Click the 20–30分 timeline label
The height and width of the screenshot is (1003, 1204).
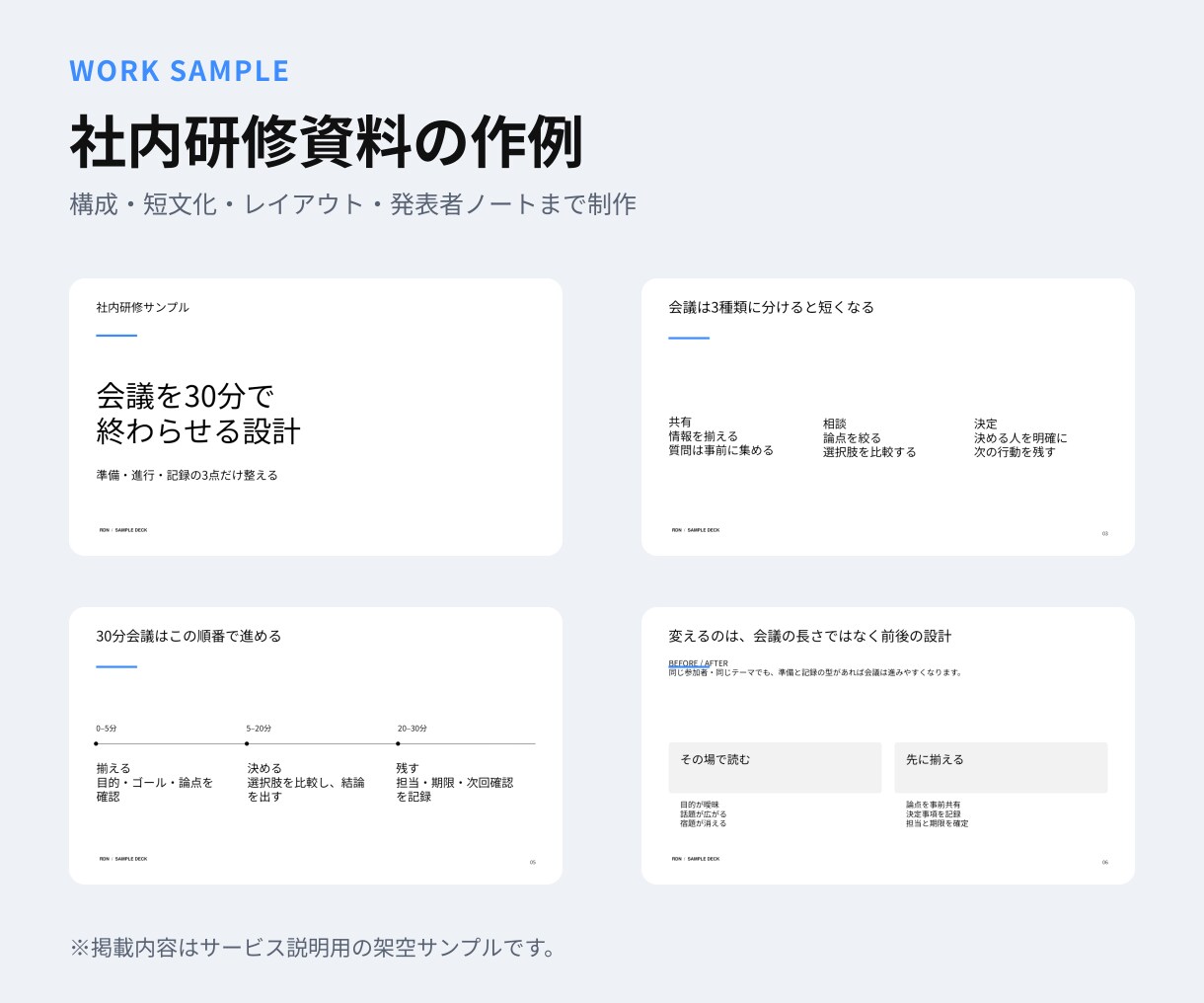pyautogui.click(x=412, y=729)
